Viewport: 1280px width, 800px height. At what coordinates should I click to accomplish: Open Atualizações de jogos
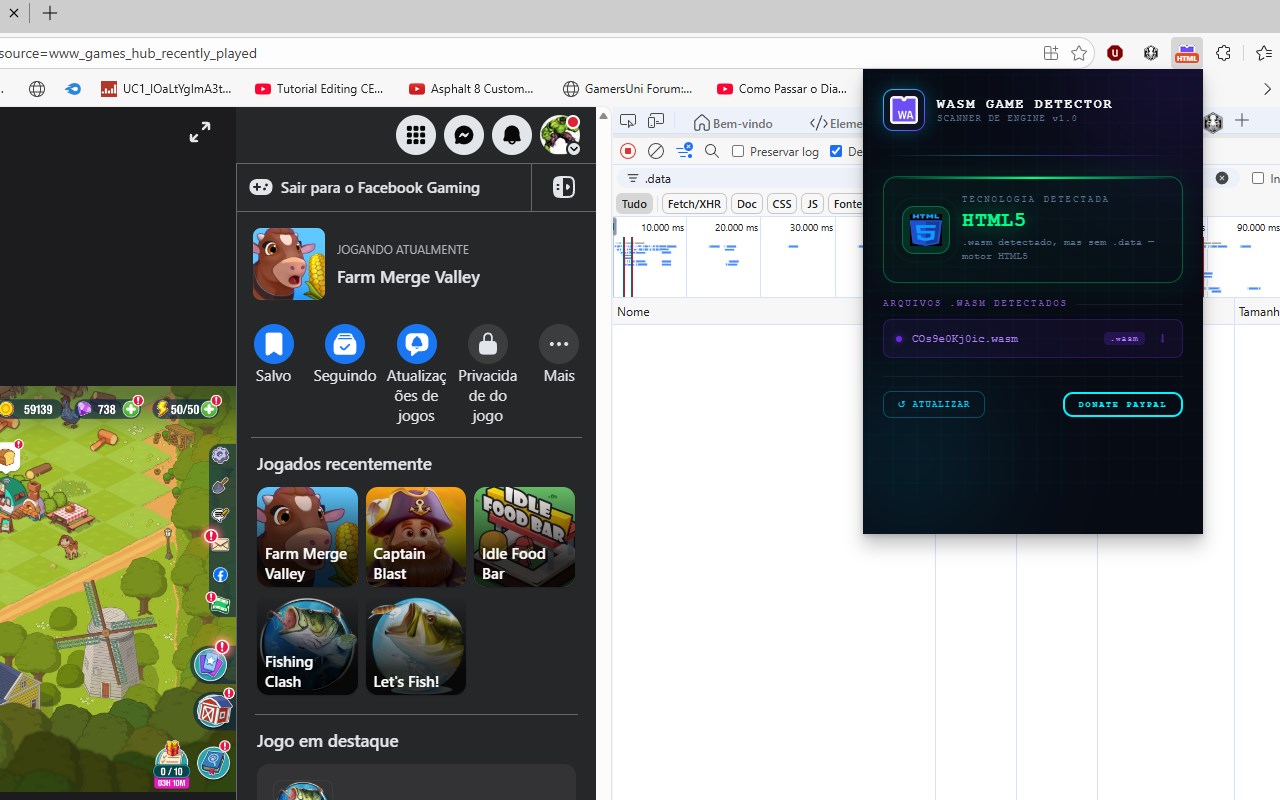pyautogui.click(x=416, y=344)
